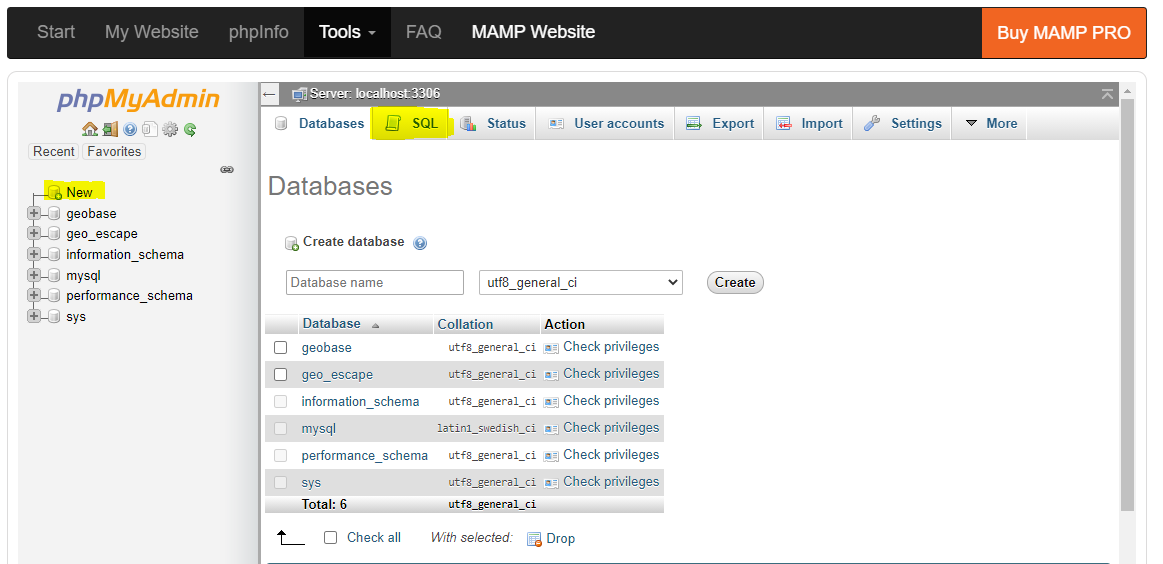Expand the mysql tree node
1163x564 pixels.
click(x=33, y=275)
